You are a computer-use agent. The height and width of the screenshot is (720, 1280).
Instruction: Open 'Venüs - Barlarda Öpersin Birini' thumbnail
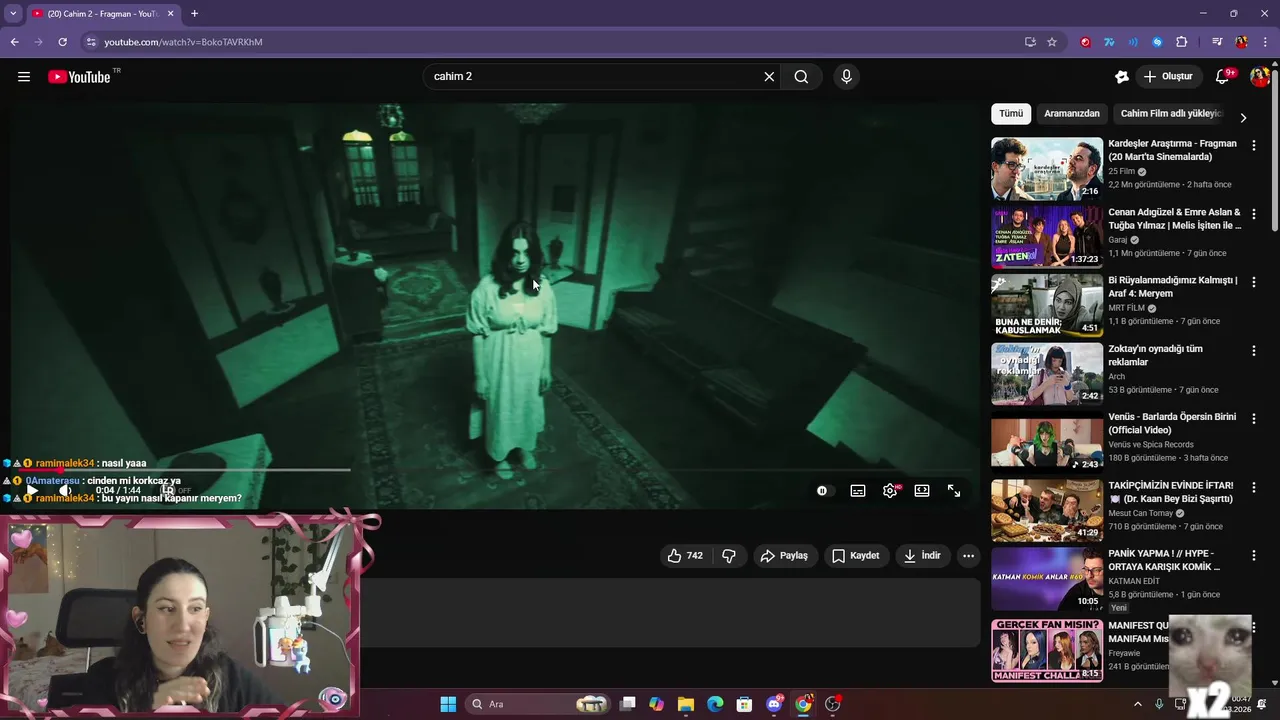coord(1047,443)
